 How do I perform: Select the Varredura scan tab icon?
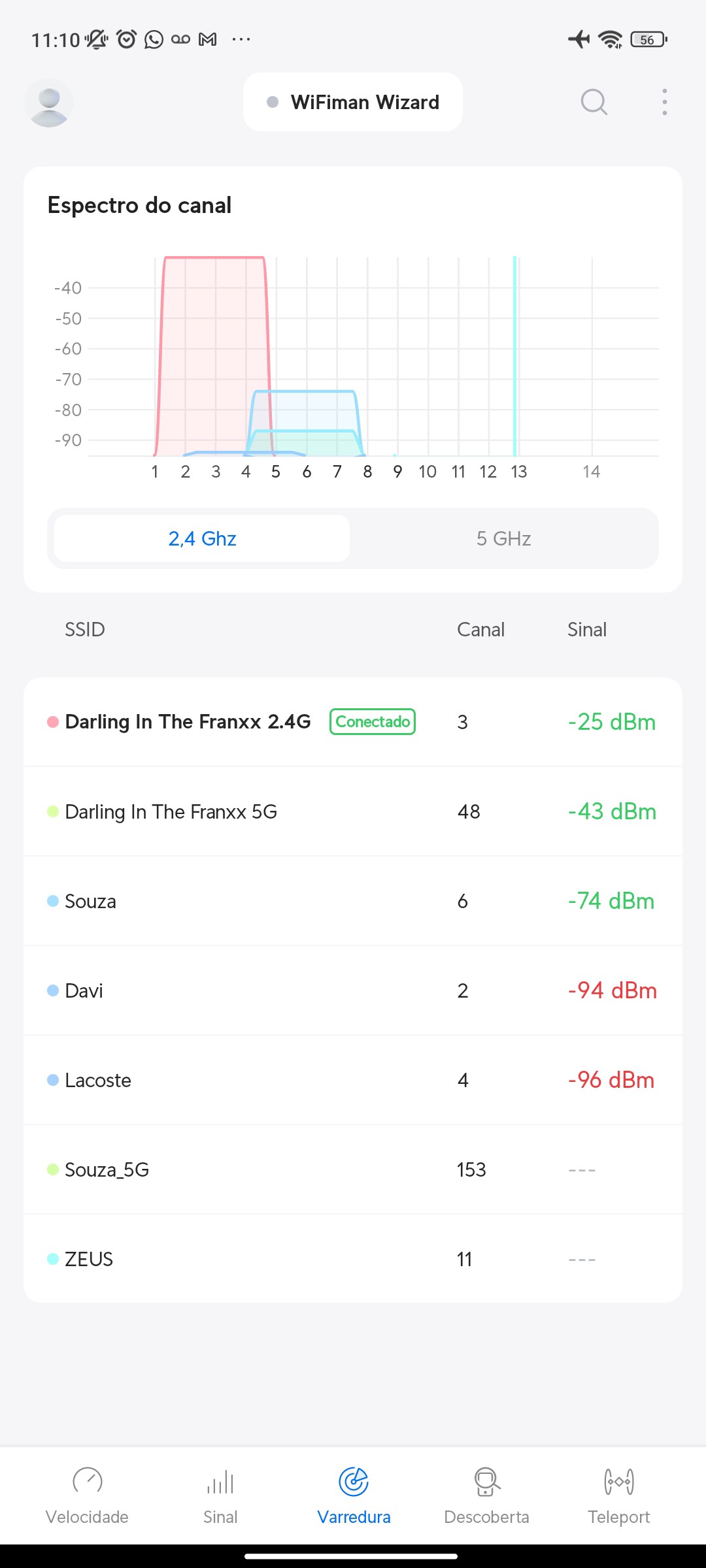click(354, 1482)
